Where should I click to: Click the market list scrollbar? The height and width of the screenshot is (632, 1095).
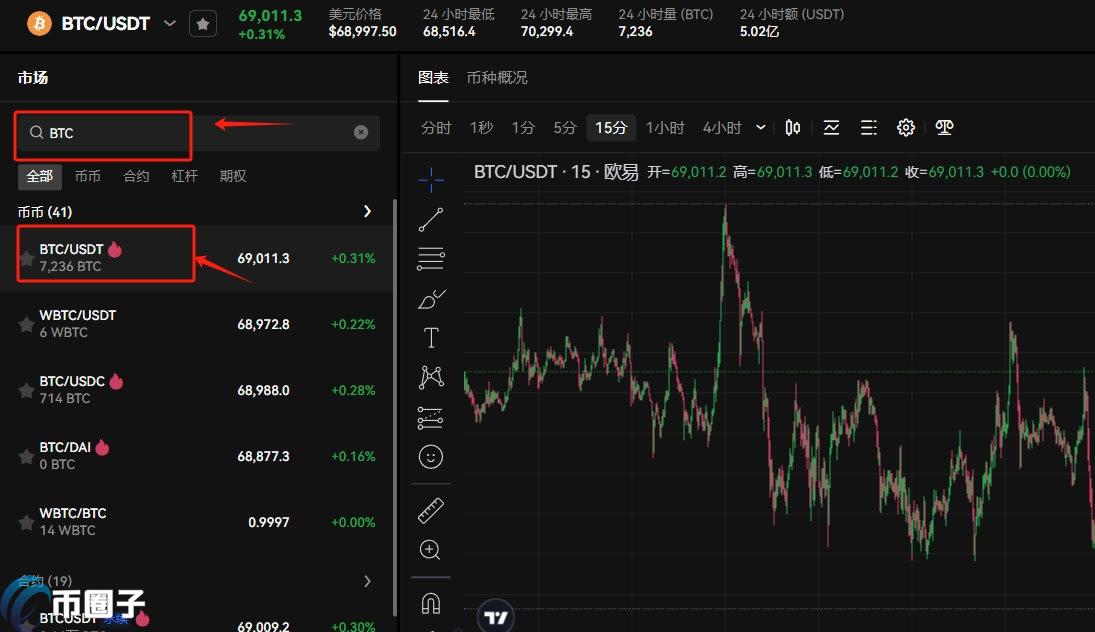click(x=395, y=407)
